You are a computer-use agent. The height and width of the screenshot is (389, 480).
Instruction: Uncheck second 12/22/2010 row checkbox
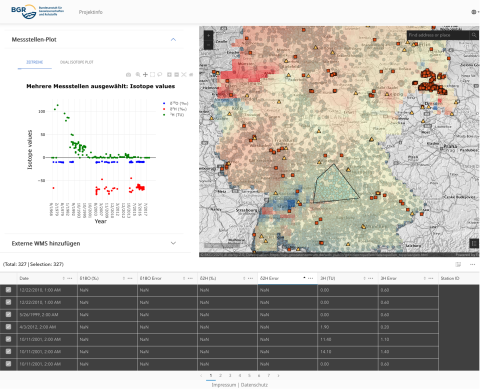click(8, 302)
